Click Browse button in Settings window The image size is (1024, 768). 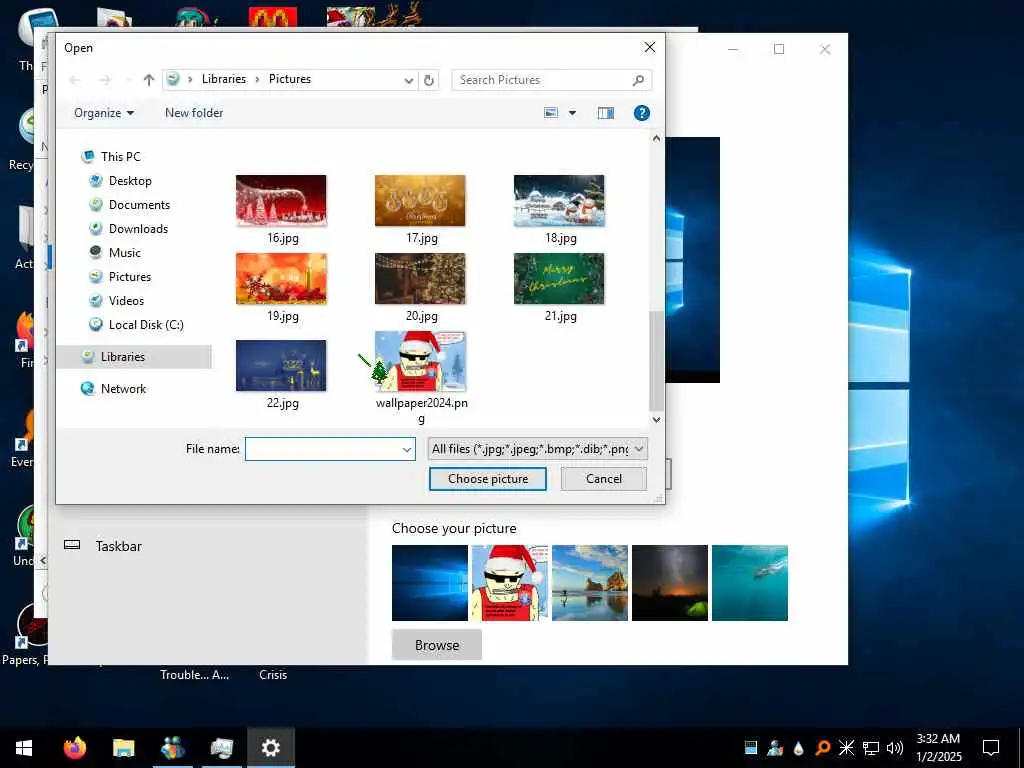click(x=437, y=645)
